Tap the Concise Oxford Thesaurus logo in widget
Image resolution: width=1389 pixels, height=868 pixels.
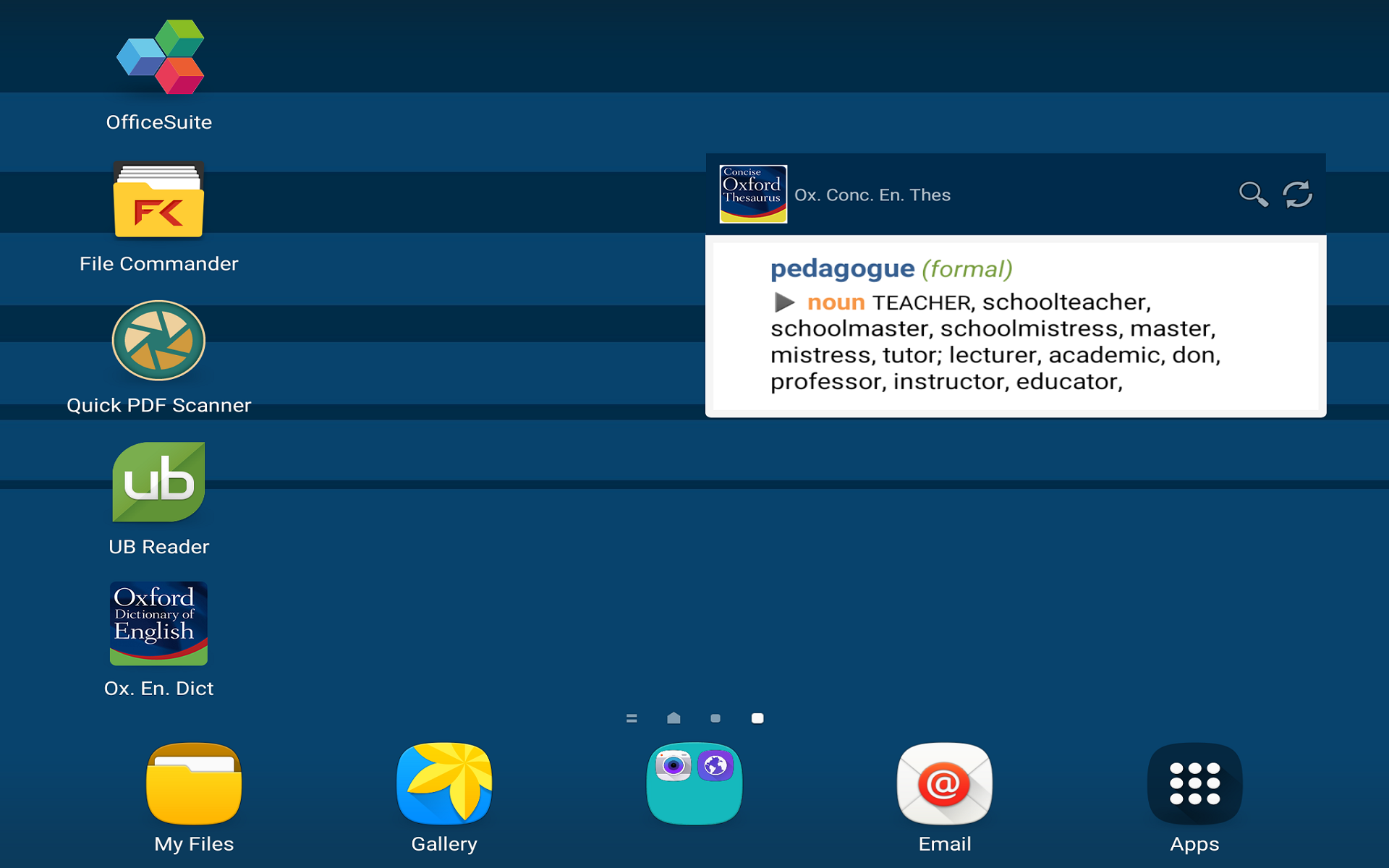(753, 192)
